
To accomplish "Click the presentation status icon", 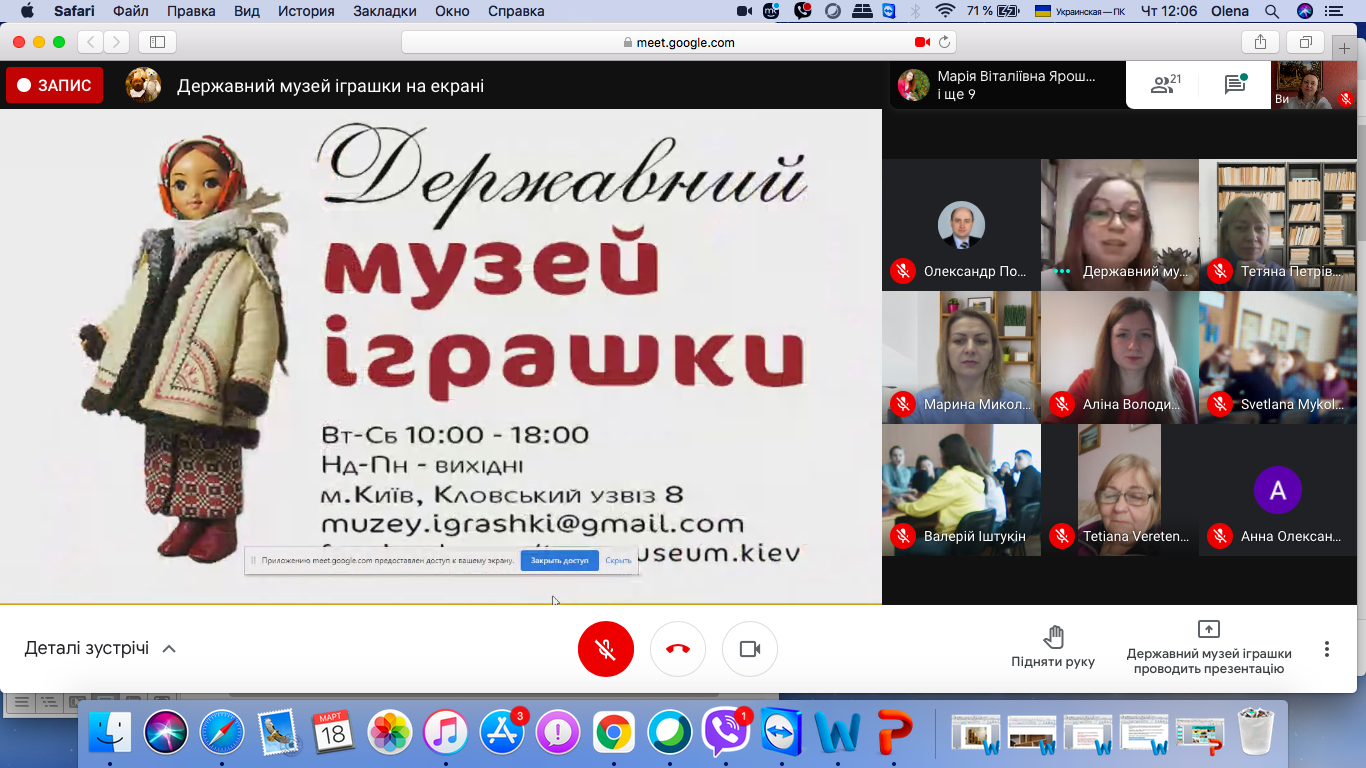I will tap(1208, 629).
